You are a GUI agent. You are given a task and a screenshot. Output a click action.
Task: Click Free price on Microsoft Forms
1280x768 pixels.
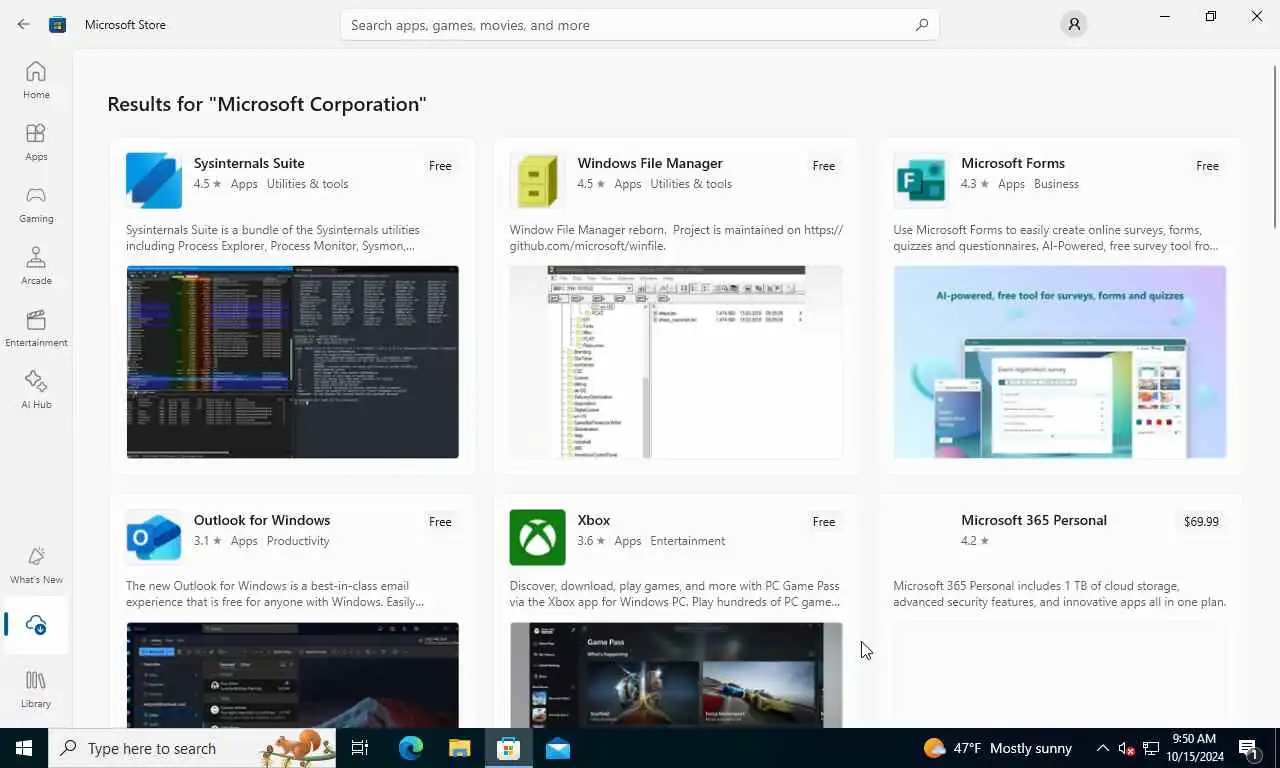(x=1207, y=166)
